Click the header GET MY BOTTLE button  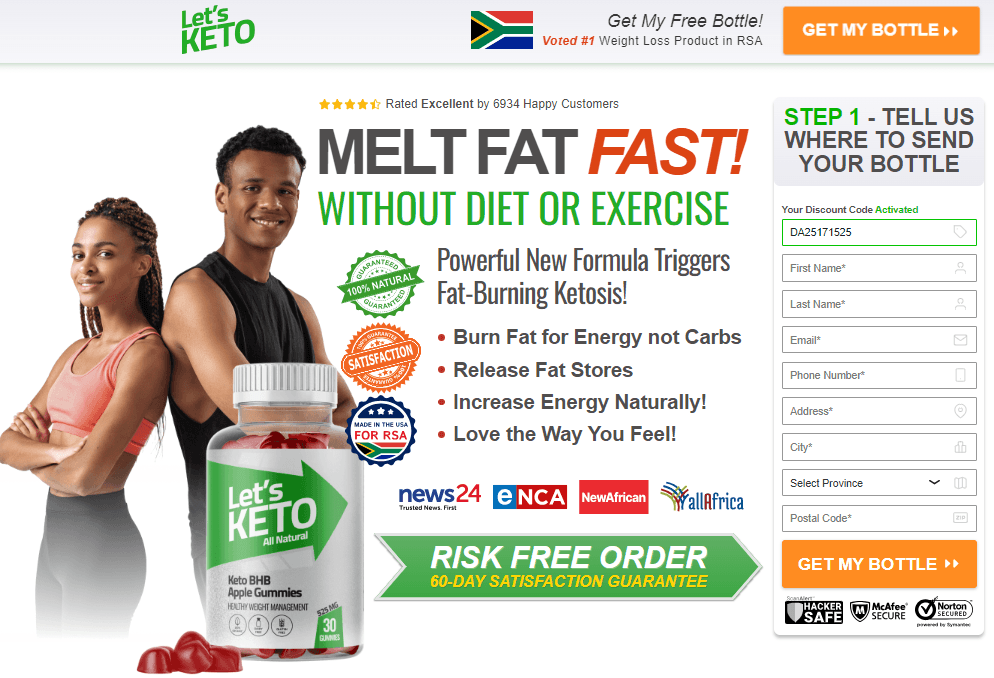[x=881, y=30]
